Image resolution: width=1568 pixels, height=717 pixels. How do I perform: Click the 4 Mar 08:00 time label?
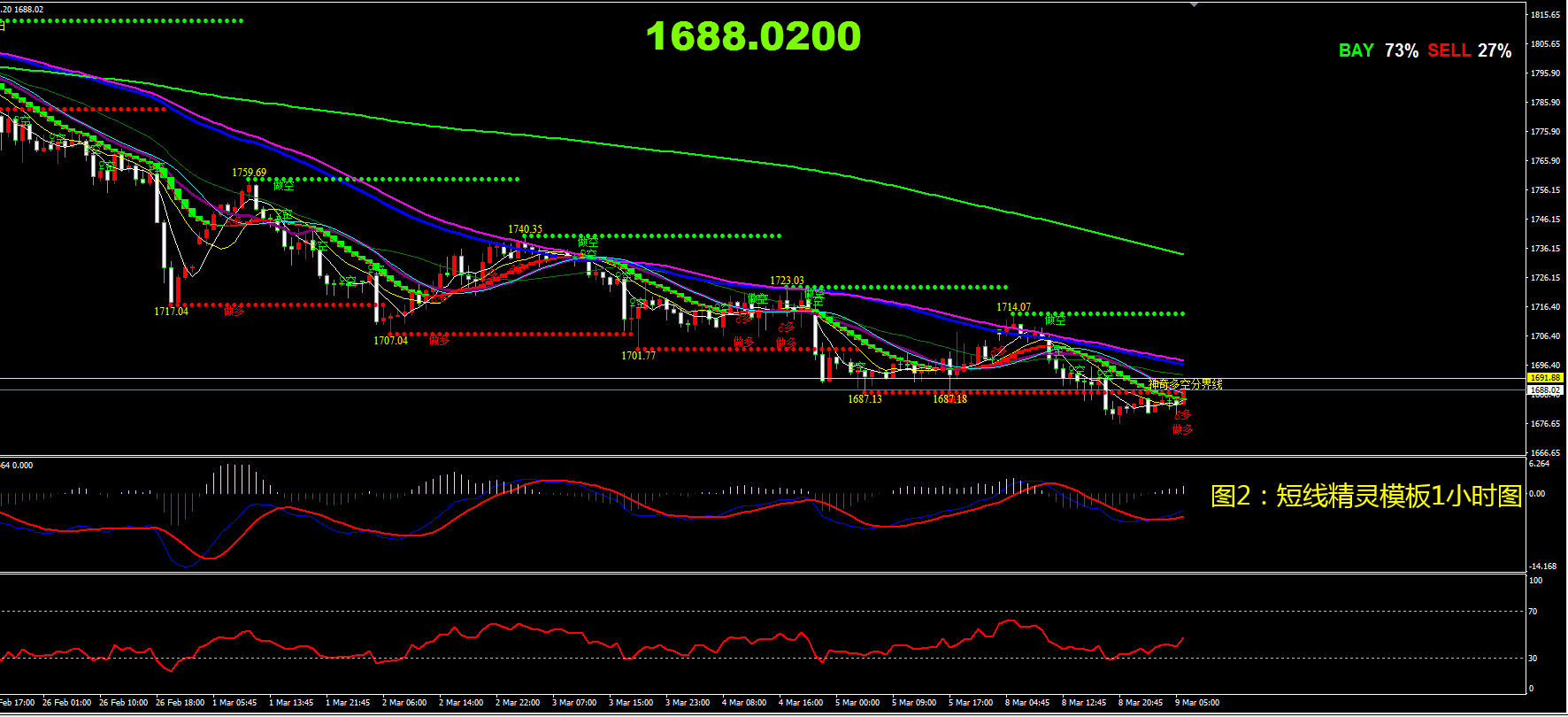point(744,703)
